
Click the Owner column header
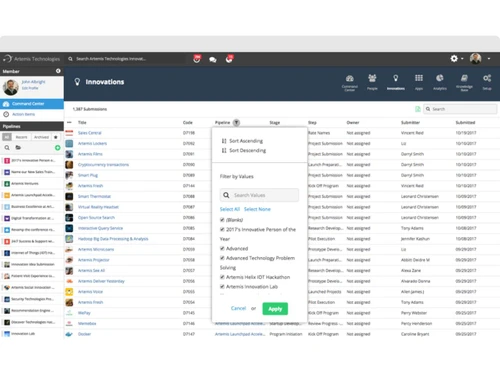pos(353,122)
